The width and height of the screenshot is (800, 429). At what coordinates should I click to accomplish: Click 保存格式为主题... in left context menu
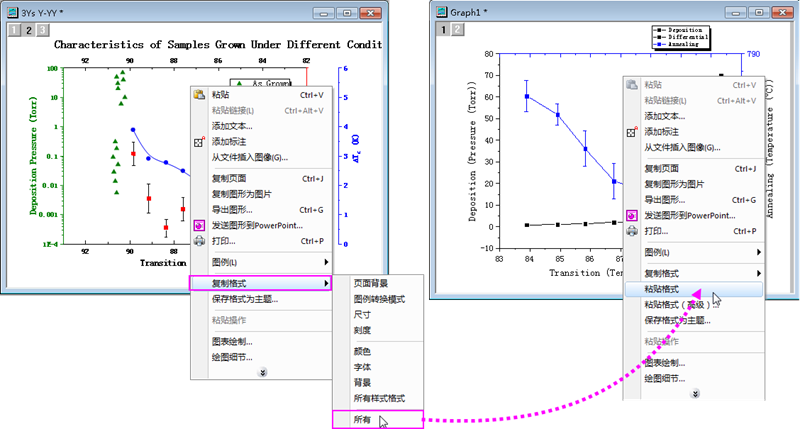[252, 300]
